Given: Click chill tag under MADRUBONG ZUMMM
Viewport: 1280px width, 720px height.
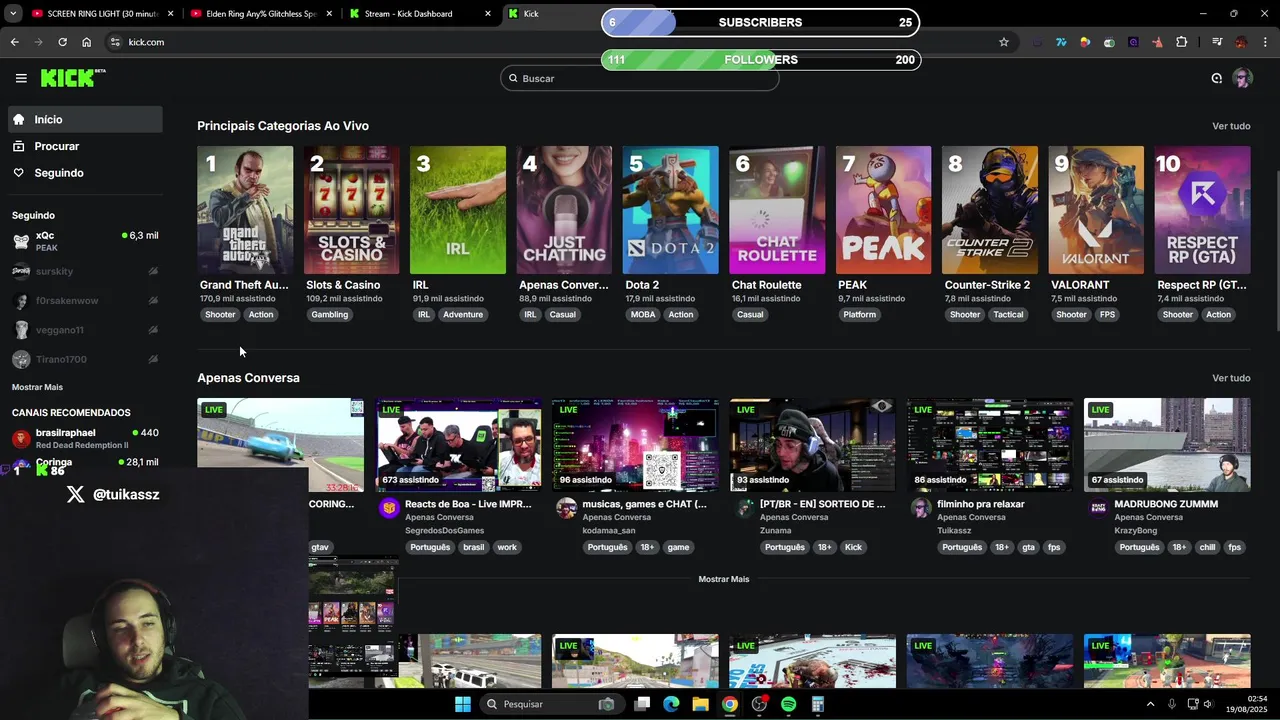Looking at the screenshot, I should [1207, 547].
